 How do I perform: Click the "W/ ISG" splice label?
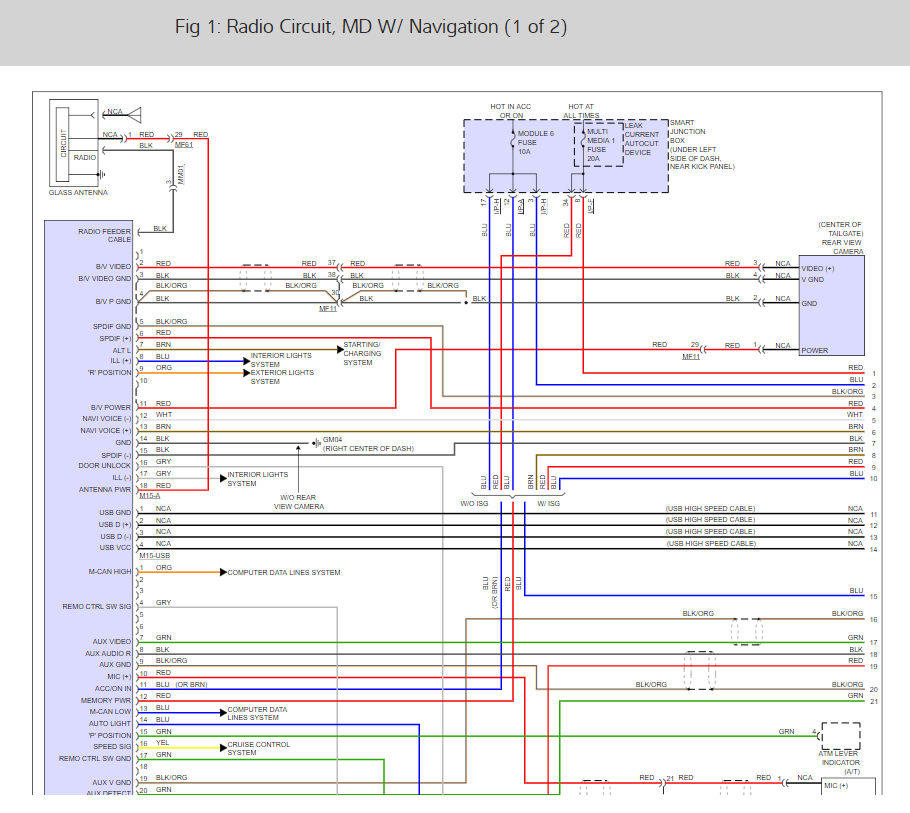548,503
